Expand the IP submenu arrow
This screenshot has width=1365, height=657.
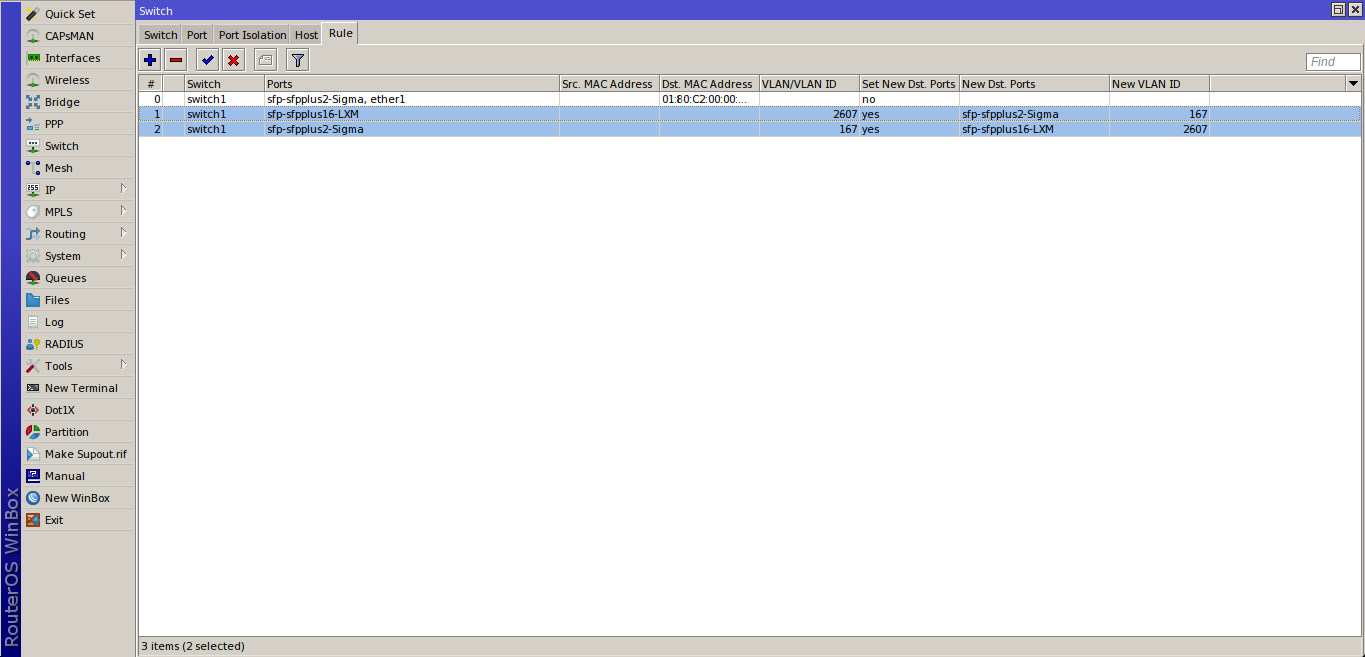pos(124,189)
